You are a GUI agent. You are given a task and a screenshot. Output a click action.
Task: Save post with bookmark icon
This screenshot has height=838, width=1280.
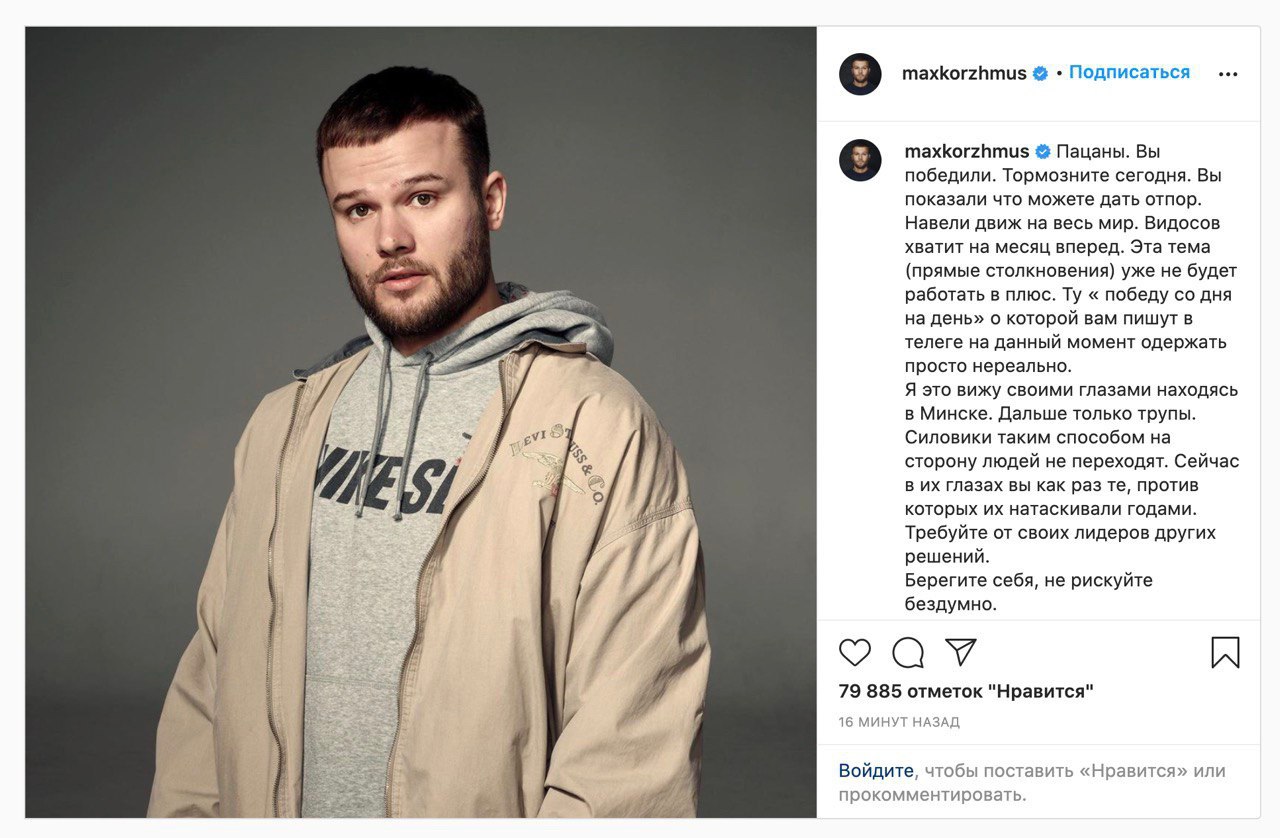click(x=1225, y=653)
